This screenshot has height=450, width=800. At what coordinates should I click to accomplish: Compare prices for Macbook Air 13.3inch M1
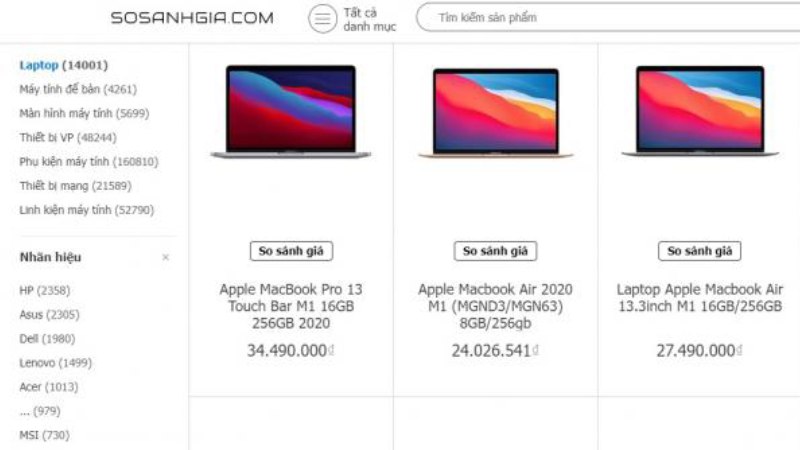coord(699,251)
